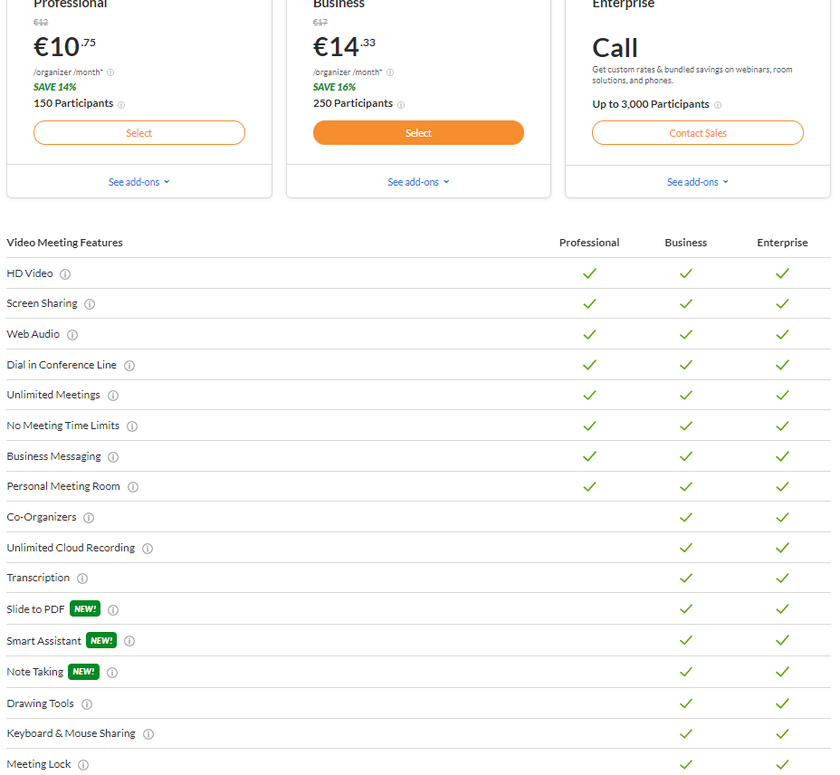
Task: Click info icon next to Meeting Lock
Action: 83,765
